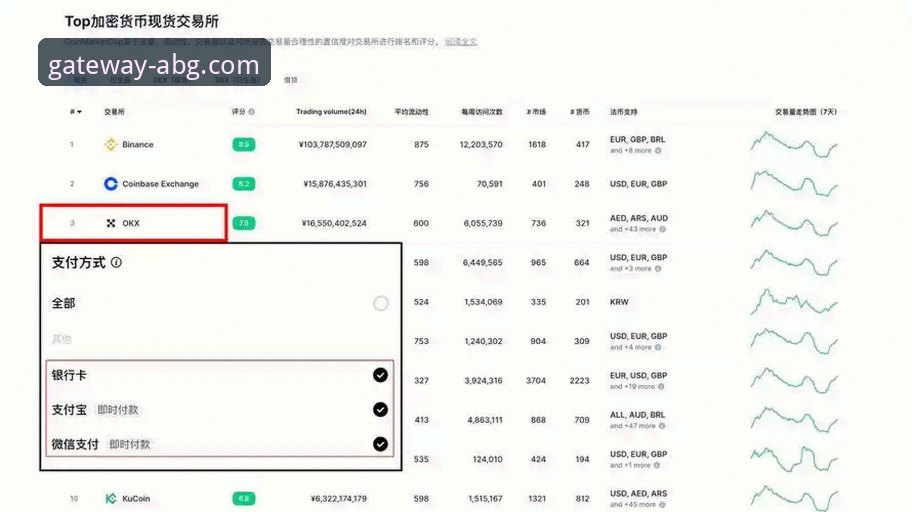Open the Coinbase Exchange name link
The width and height of the screenshot is (912, 512).
[x=160, y=184]
